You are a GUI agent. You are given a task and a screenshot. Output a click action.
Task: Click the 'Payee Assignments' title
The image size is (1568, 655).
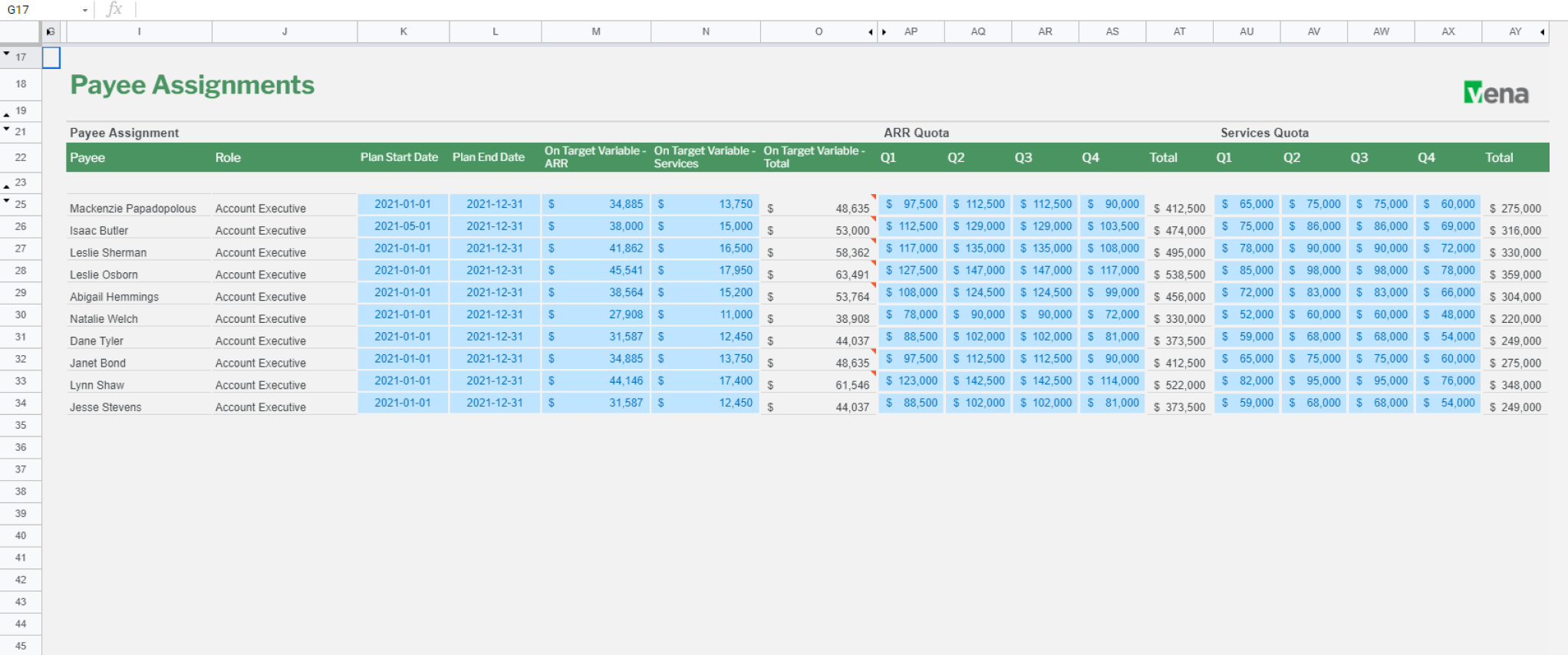tap(193, 84)
